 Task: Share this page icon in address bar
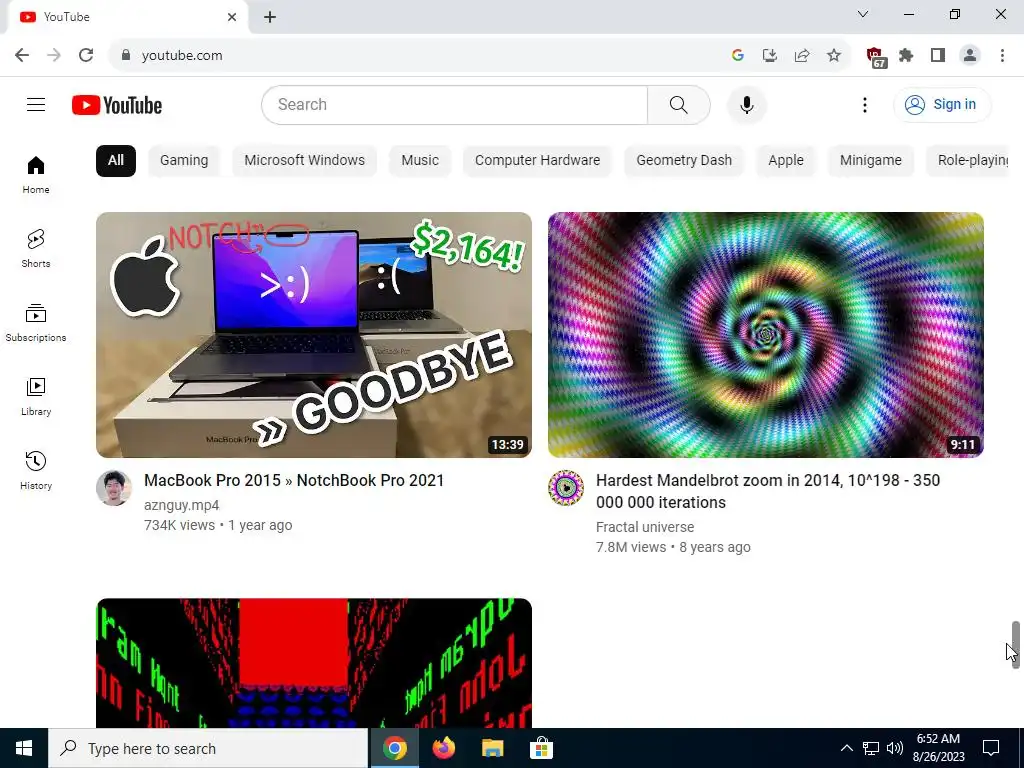pos(802,55)
